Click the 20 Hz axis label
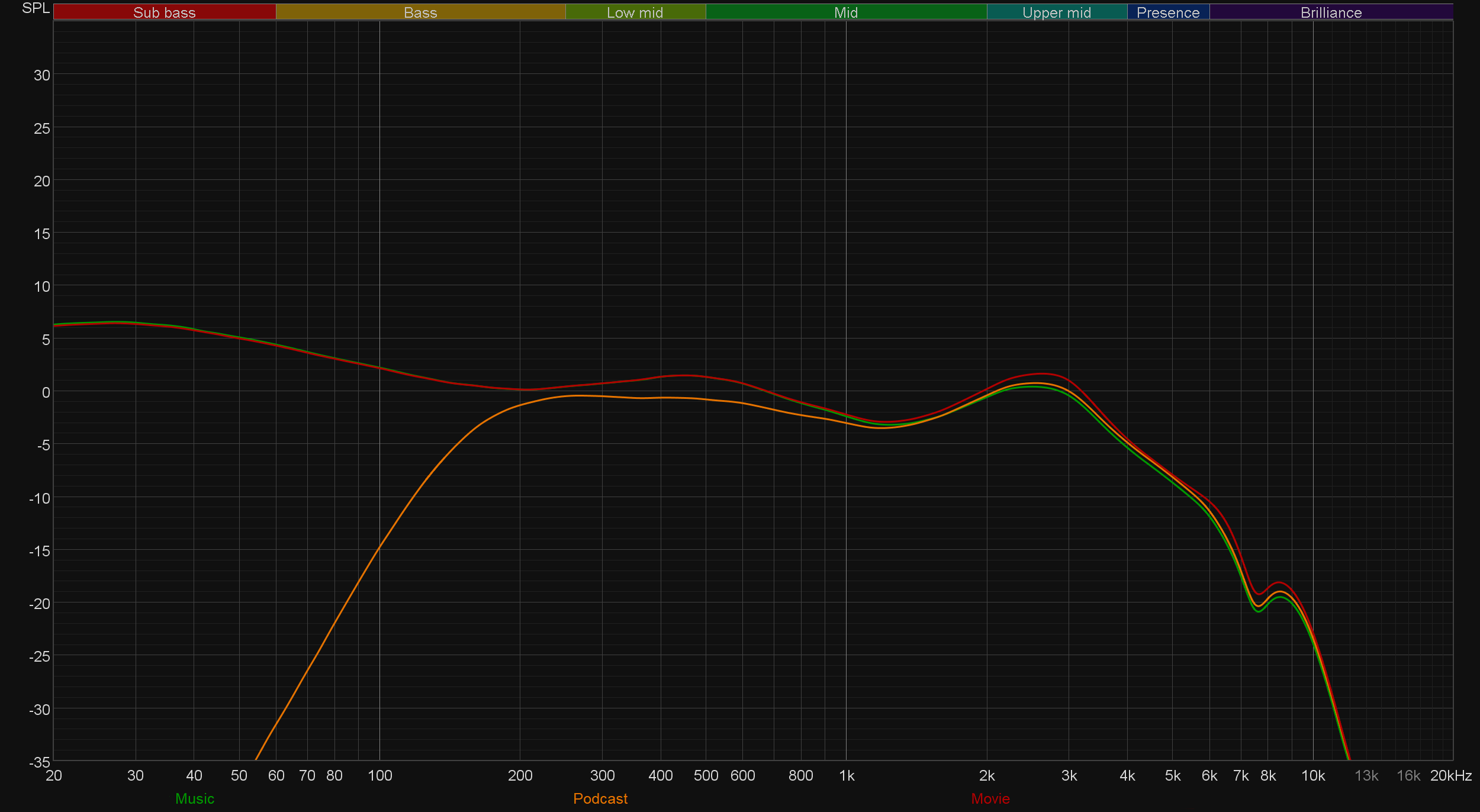The height and width of the screenshot is (812, 1480). click(x=54, y=775)
